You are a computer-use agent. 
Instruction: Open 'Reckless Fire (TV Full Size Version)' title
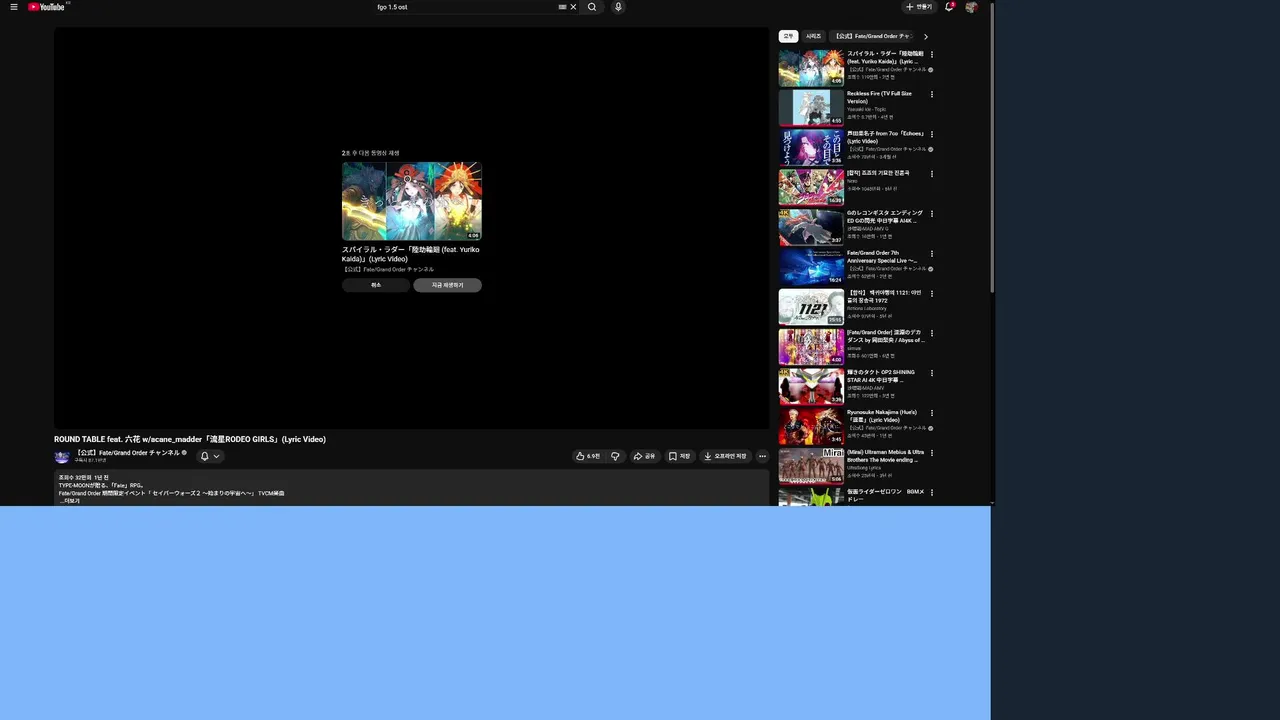pos(880,97)
